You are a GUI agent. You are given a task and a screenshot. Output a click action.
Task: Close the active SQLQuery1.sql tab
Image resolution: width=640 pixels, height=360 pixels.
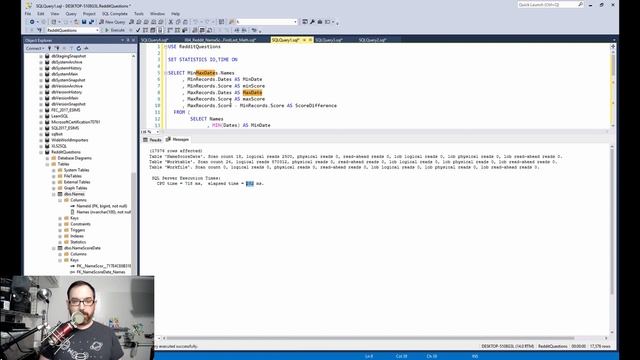click(x=310, y=40)
